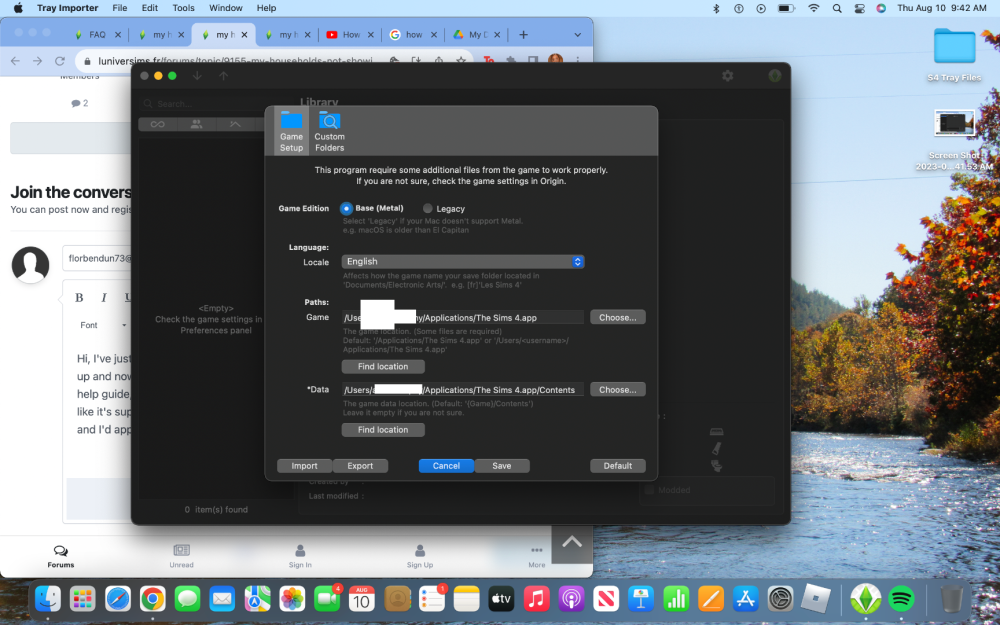Switch to the Google Drive tab in Chrome

(x=476, y=34)
